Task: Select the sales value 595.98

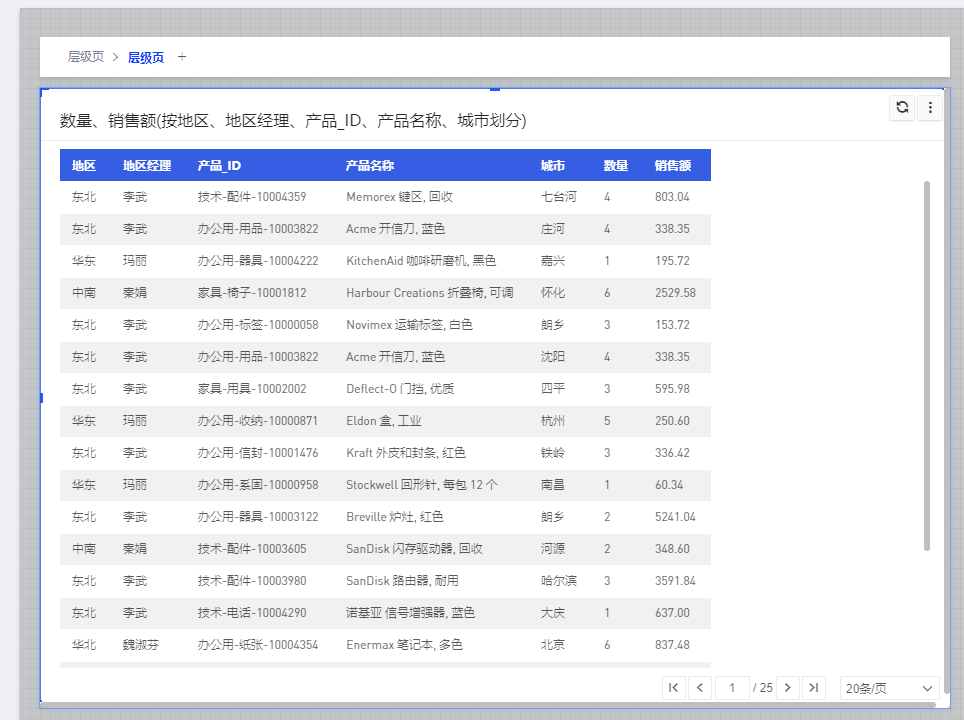Action: click(x=672, y=389)
